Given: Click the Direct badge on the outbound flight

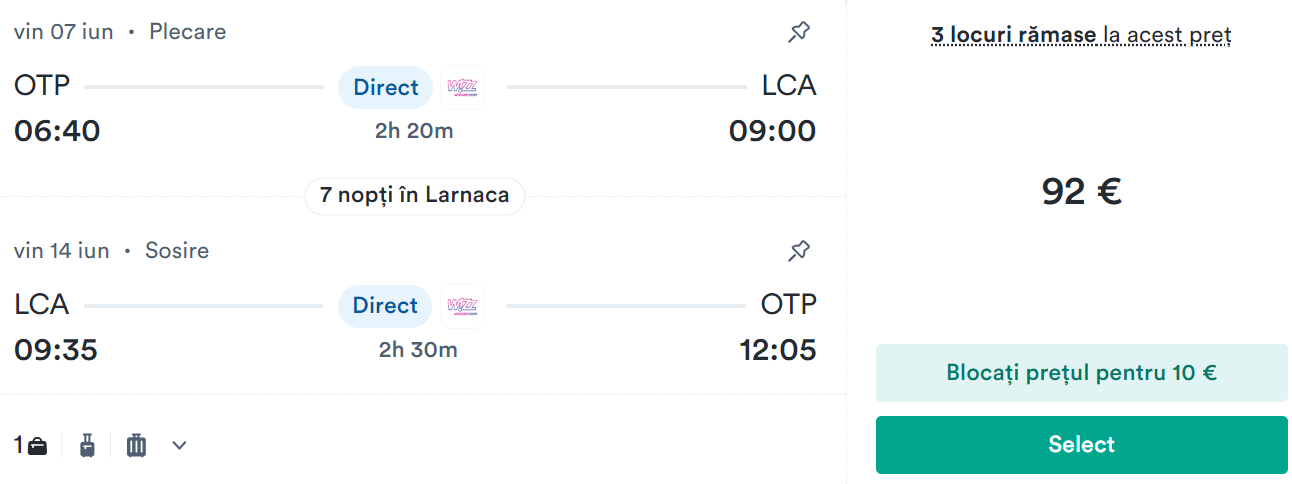Looking at the screenshot, I should click(386, 87).
